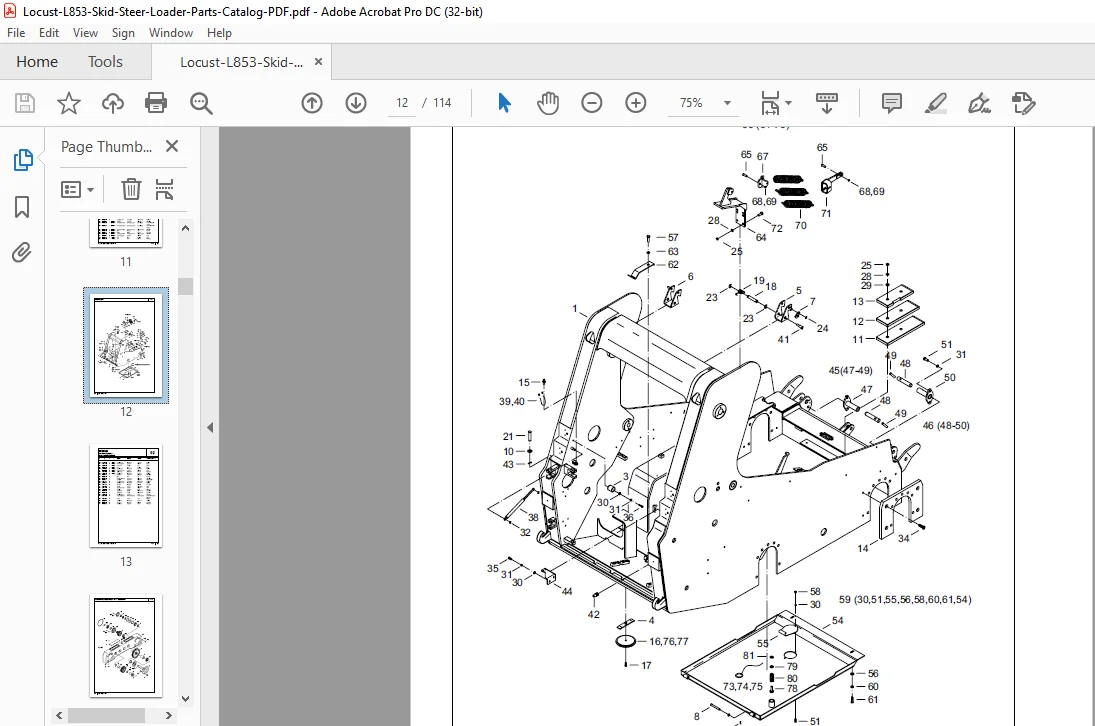Open the Find text search tool
The image size is (1095, 726).
pos(201,103)
